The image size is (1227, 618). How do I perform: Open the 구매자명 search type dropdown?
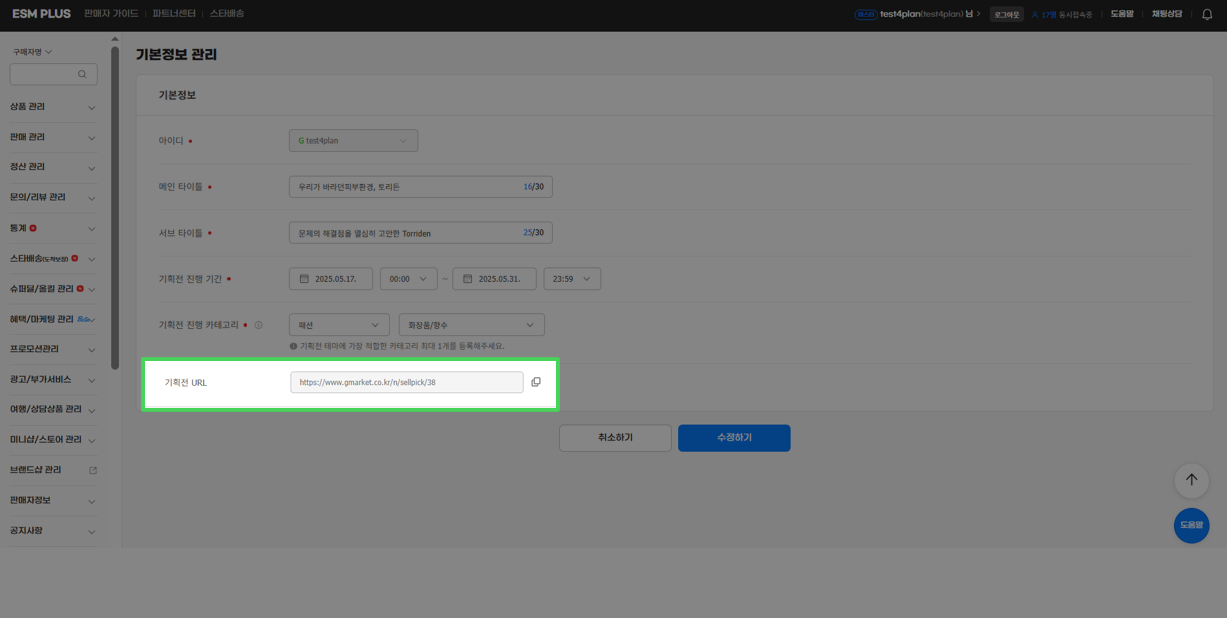click(32, 51)
